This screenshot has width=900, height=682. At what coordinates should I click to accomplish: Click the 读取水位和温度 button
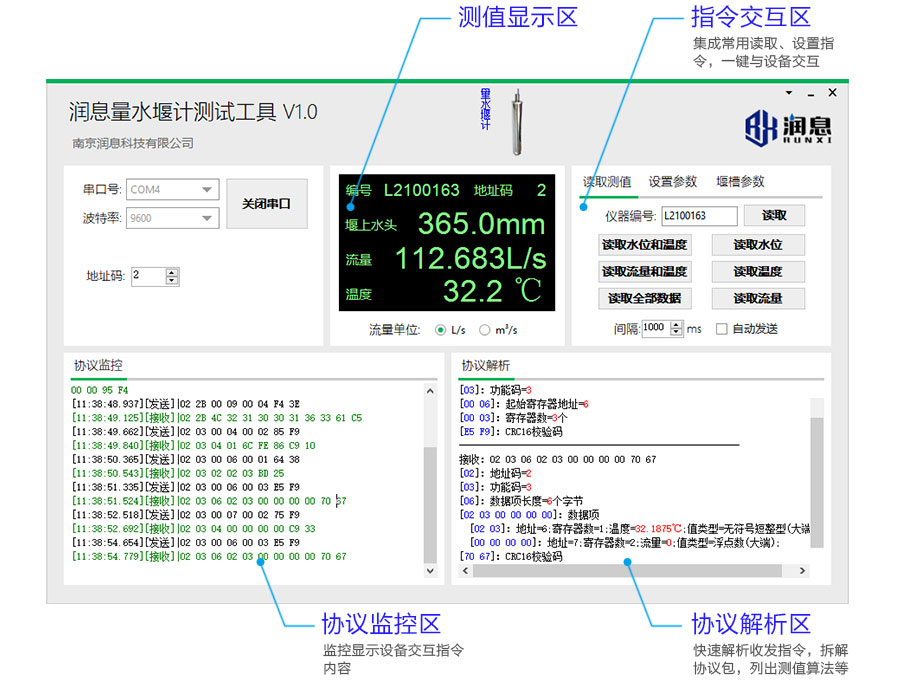click(645, 245)
